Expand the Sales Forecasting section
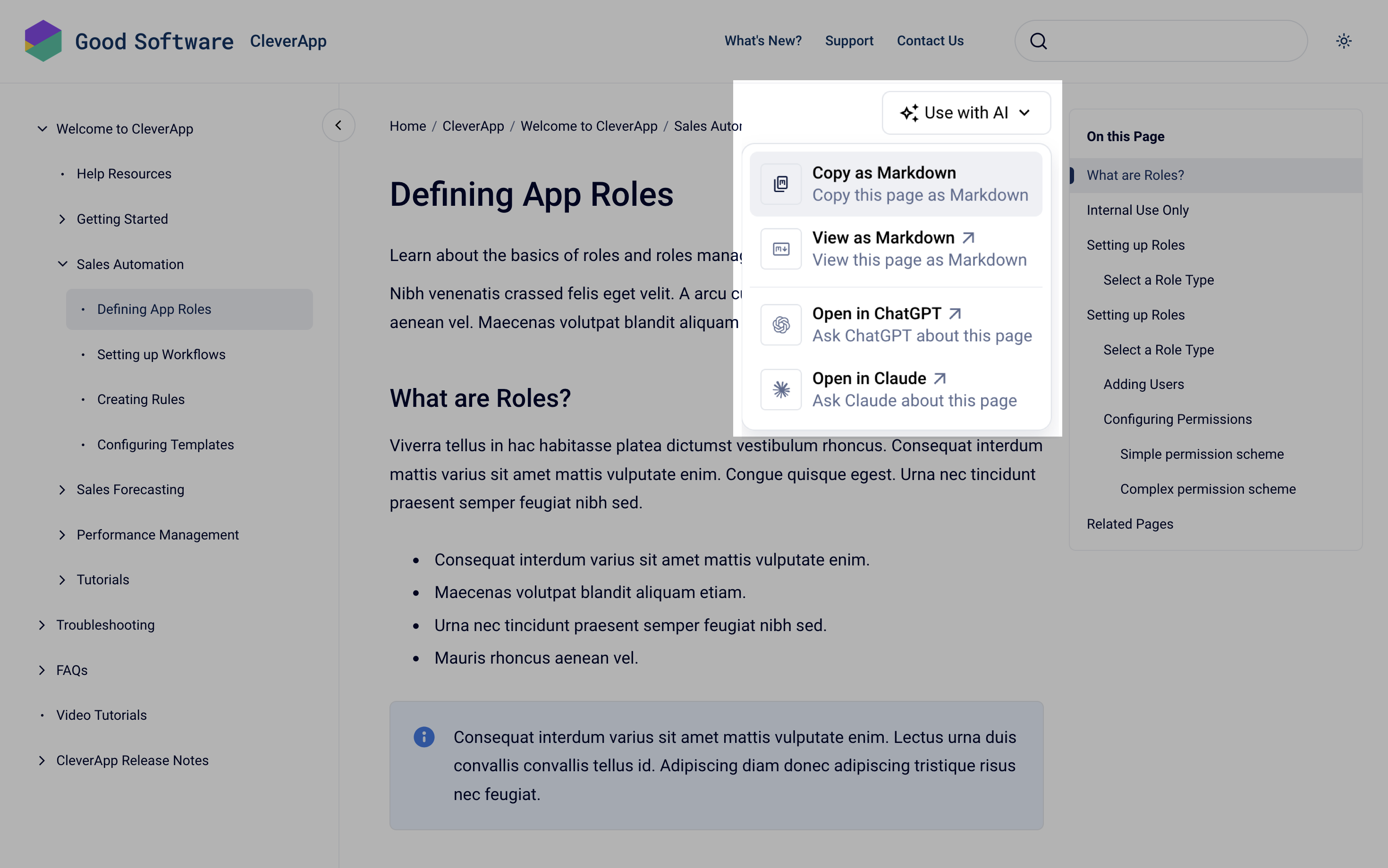The height and width of the screenshot is (868, 1388). (x=62, y=489)
